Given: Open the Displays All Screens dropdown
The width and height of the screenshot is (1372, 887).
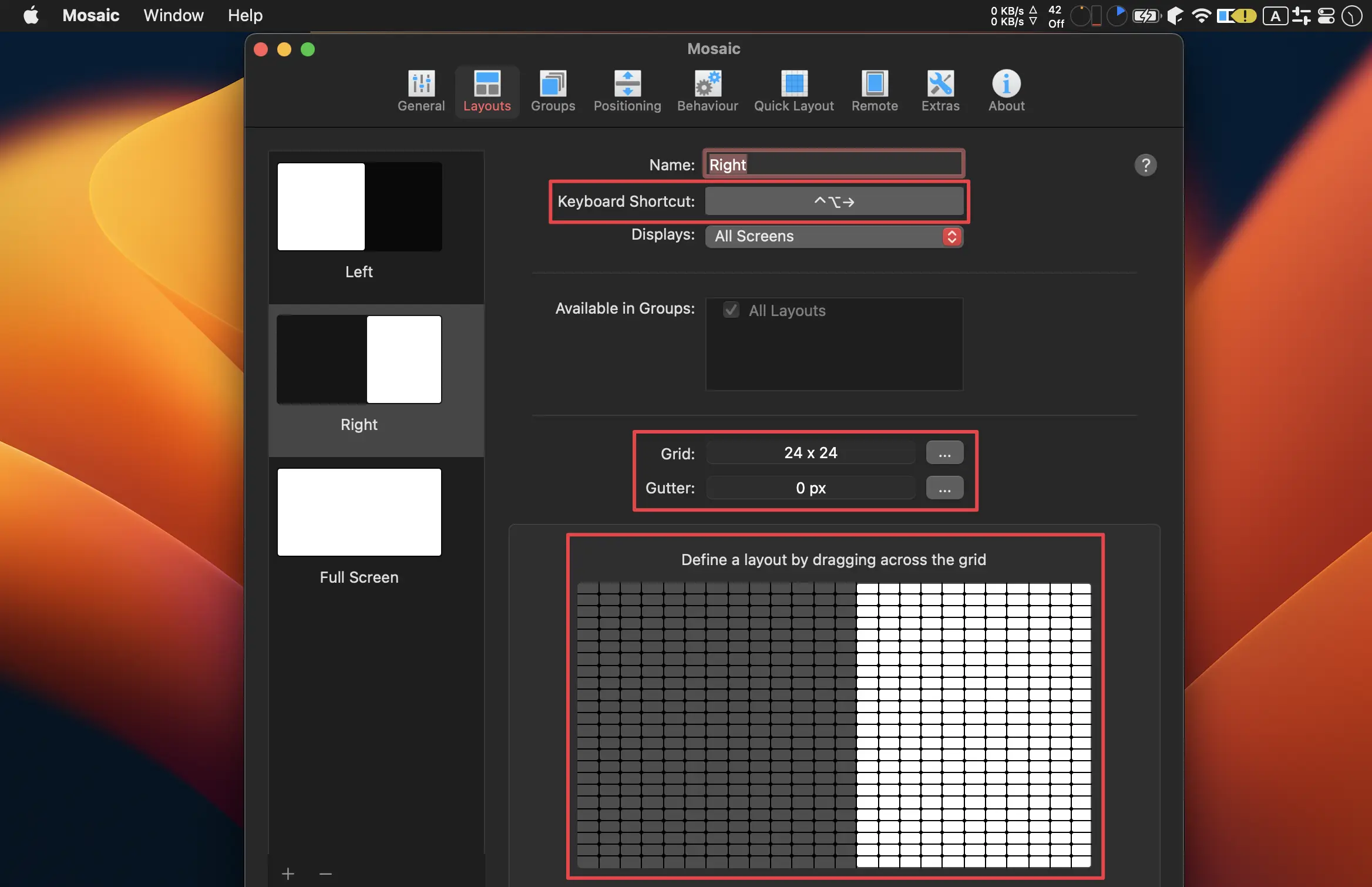Looking at the screenshot, I should point(834,236).
